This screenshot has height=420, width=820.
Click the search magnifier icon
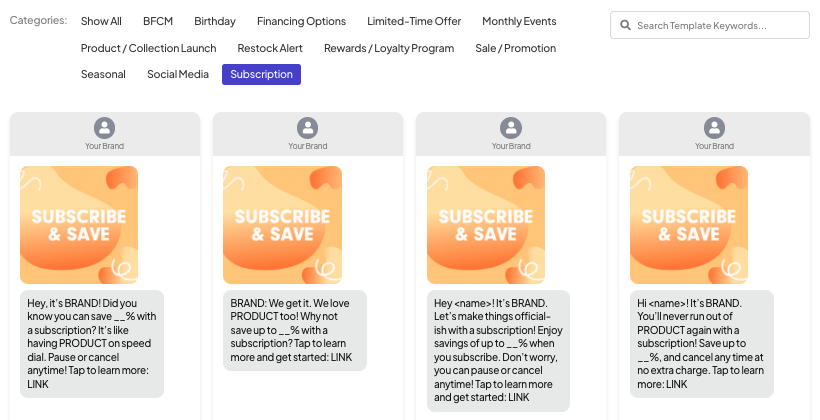625,25
